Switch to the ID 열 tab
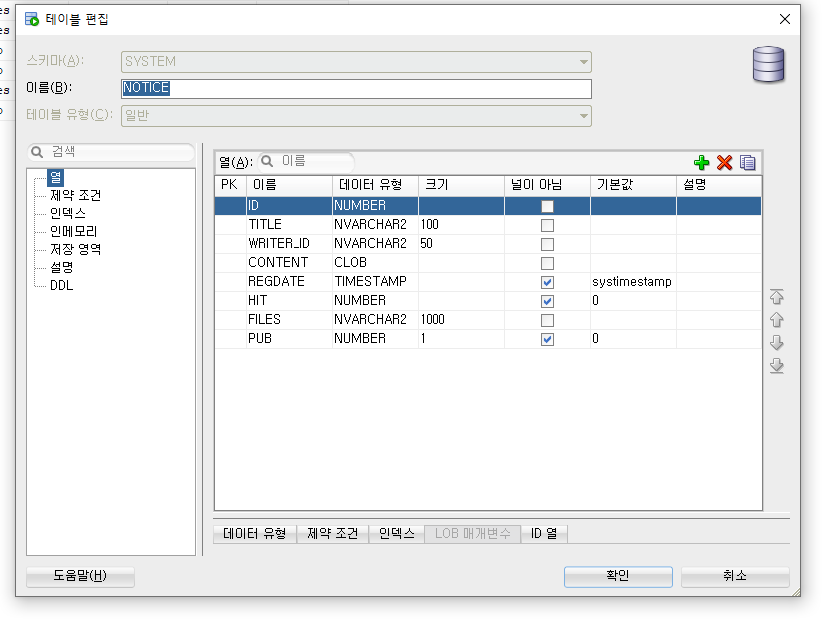Viewport: 840px width, 624px height. point(544,533)
